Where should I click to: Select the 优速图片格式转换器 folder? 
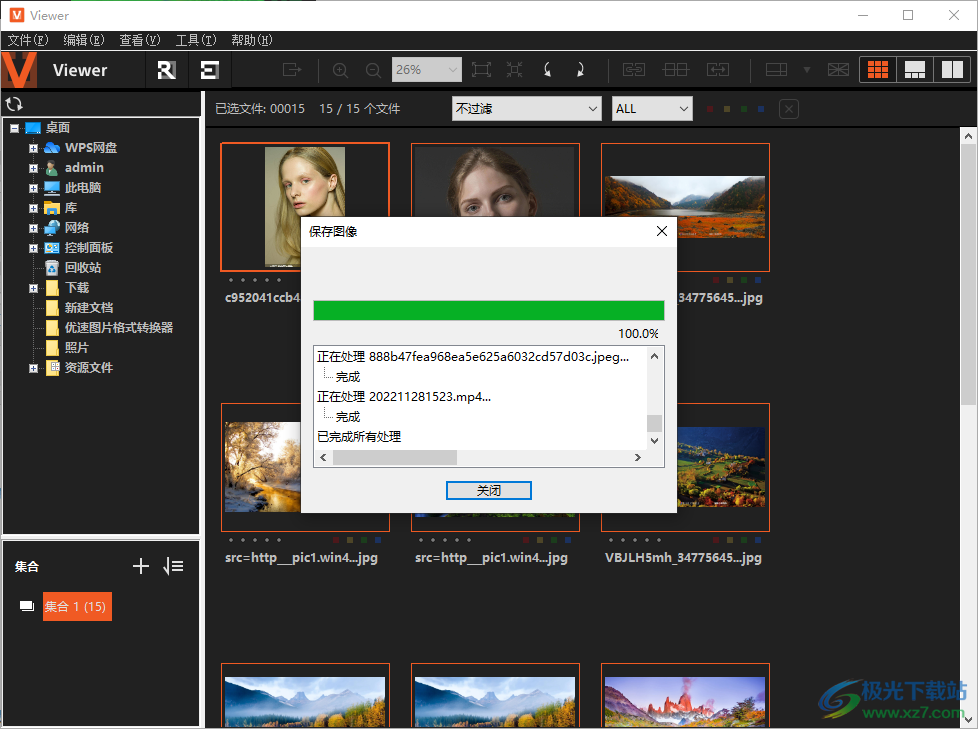(x=119, y=327)
